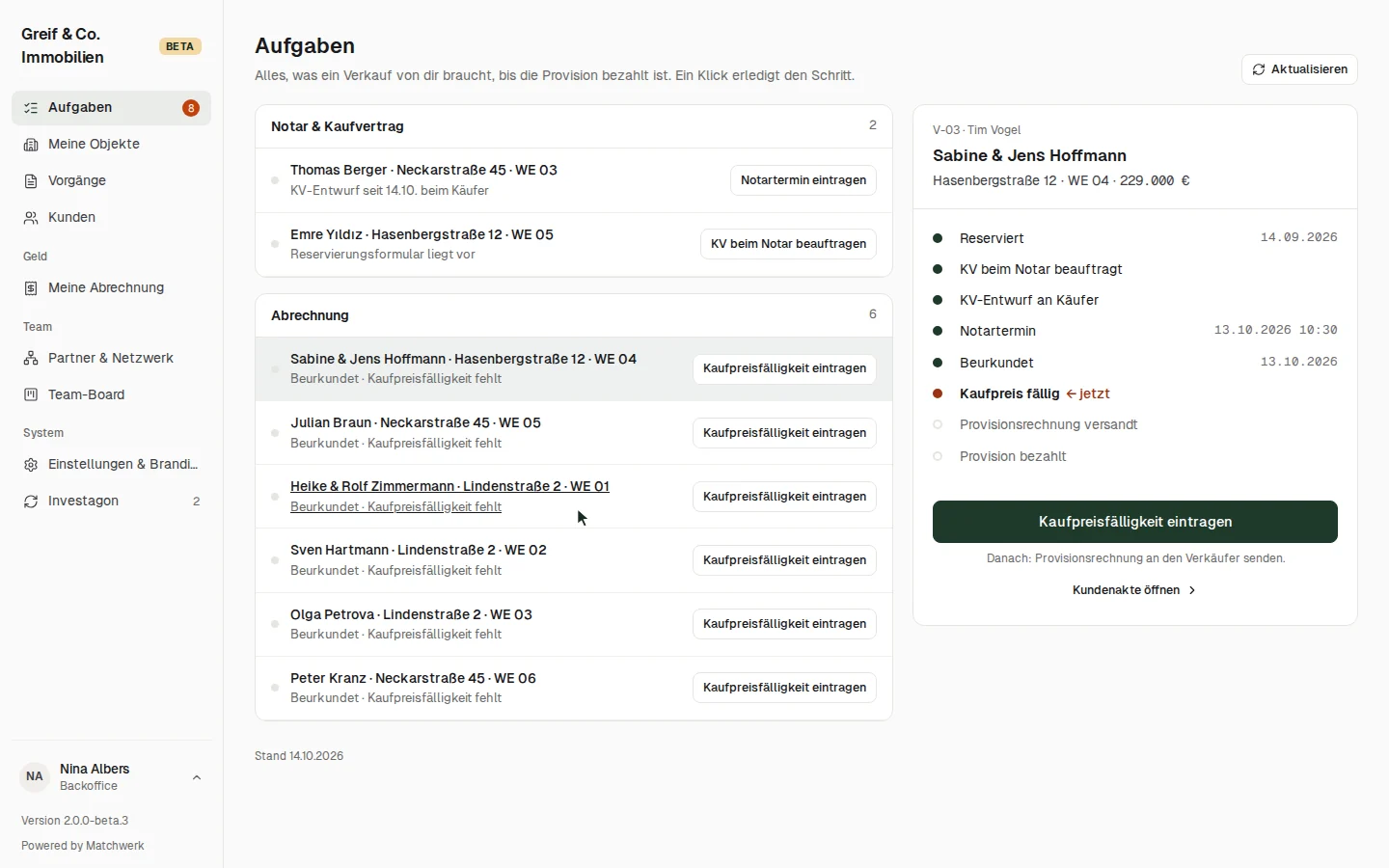1389x868 pixels.
Task: Click the Investagon count badge 2
Action: pos(197,502)
